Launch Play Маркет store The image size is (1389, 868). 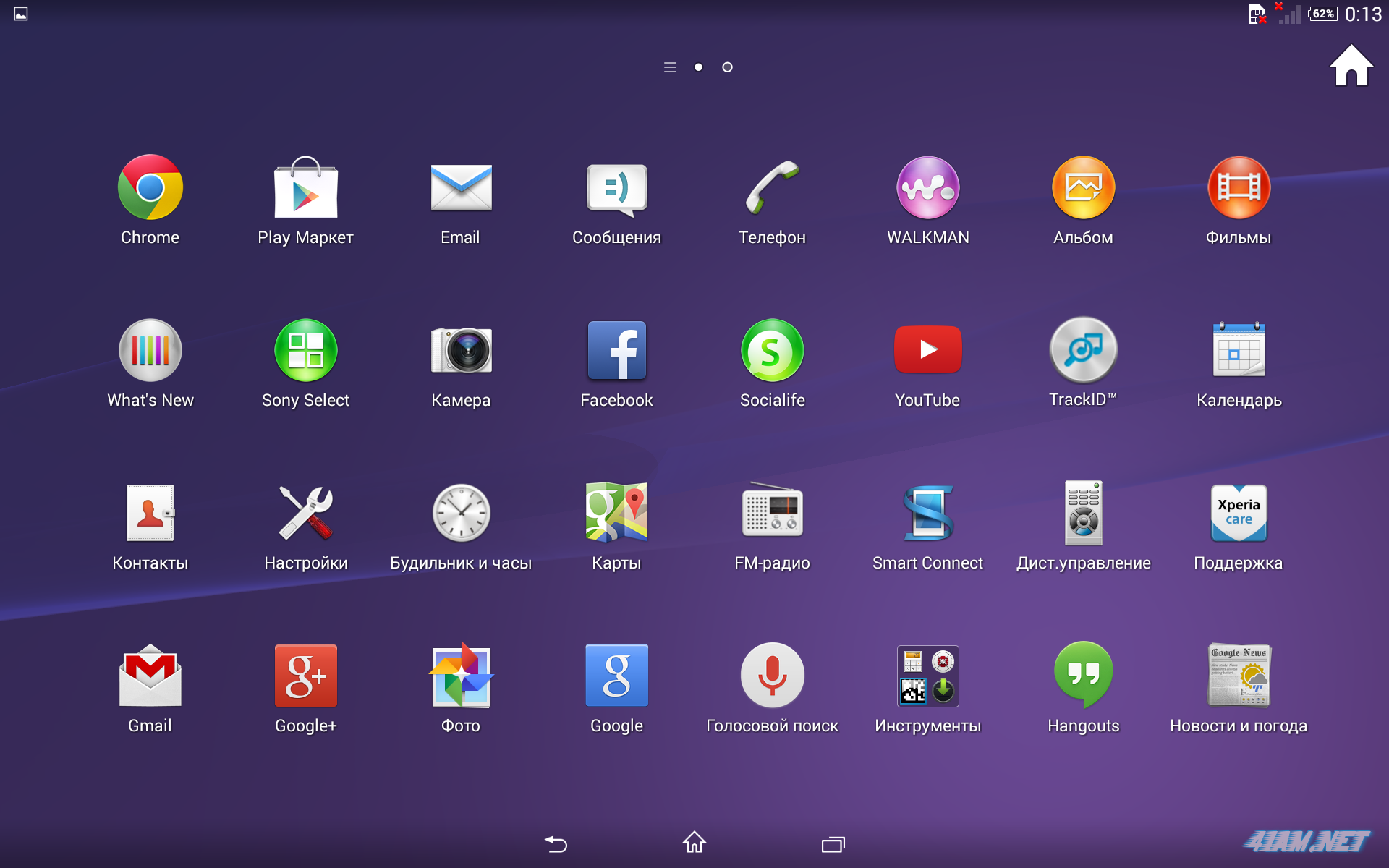[305, 187]
